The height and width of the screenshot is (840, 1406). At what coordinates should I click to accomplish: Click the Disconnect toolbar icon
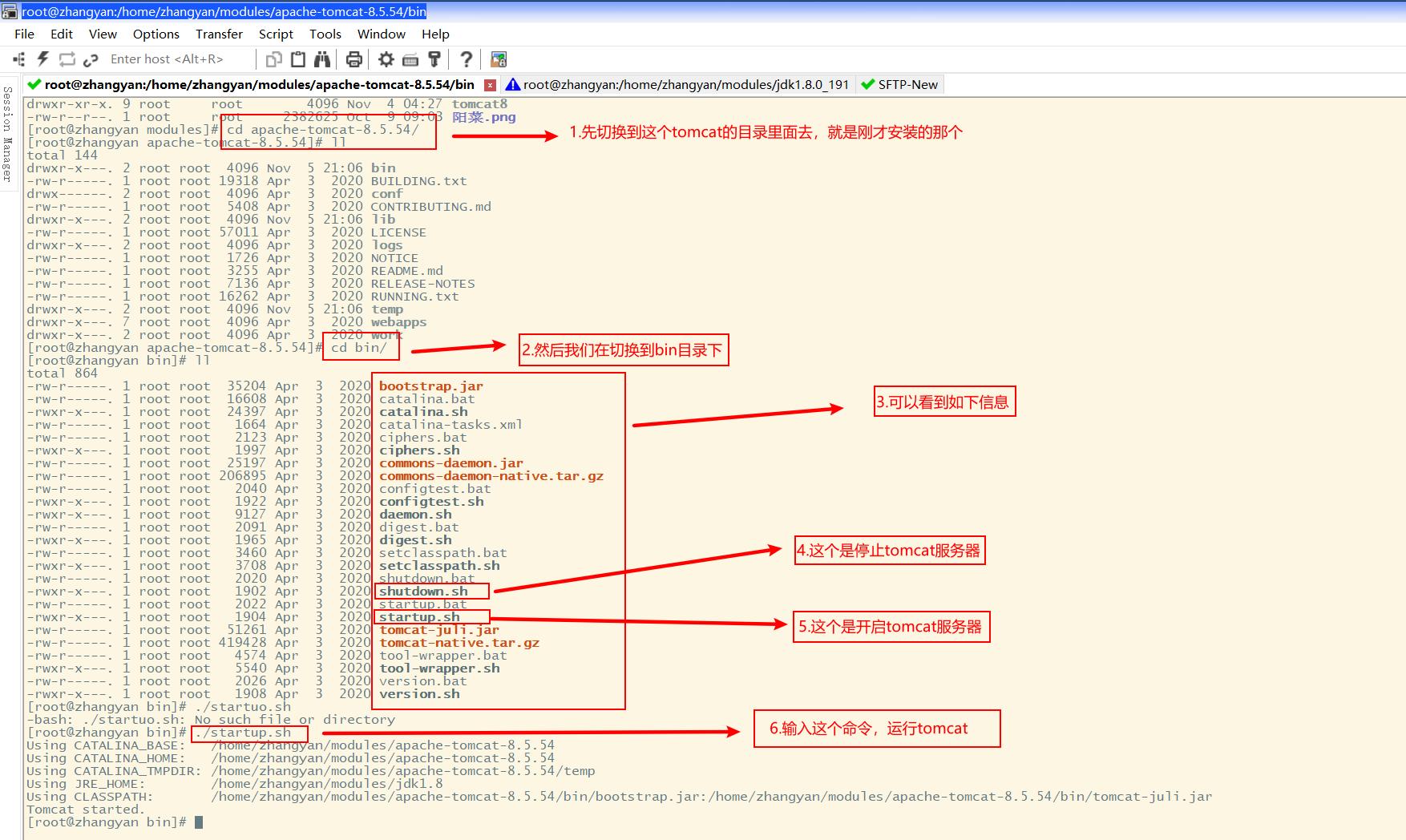pos(89,59)
